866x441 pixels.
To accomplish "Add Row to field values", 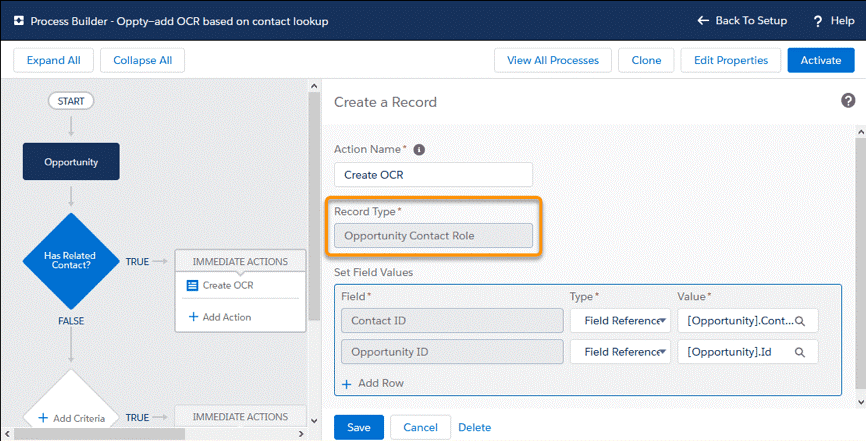I will [x=373, y=383].
